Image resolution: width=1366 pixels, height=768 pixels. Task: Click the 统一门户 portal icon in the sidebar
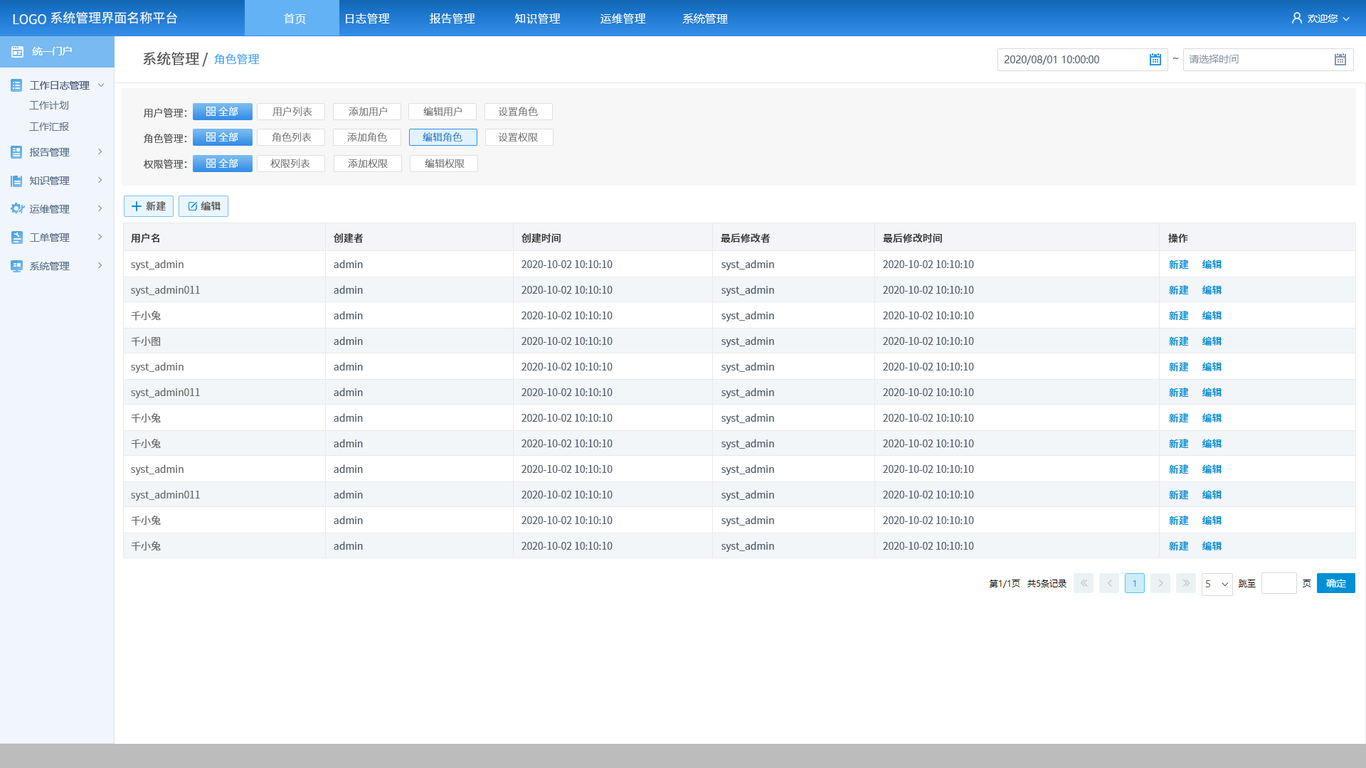pyautogui.click(x=17, y=51)
